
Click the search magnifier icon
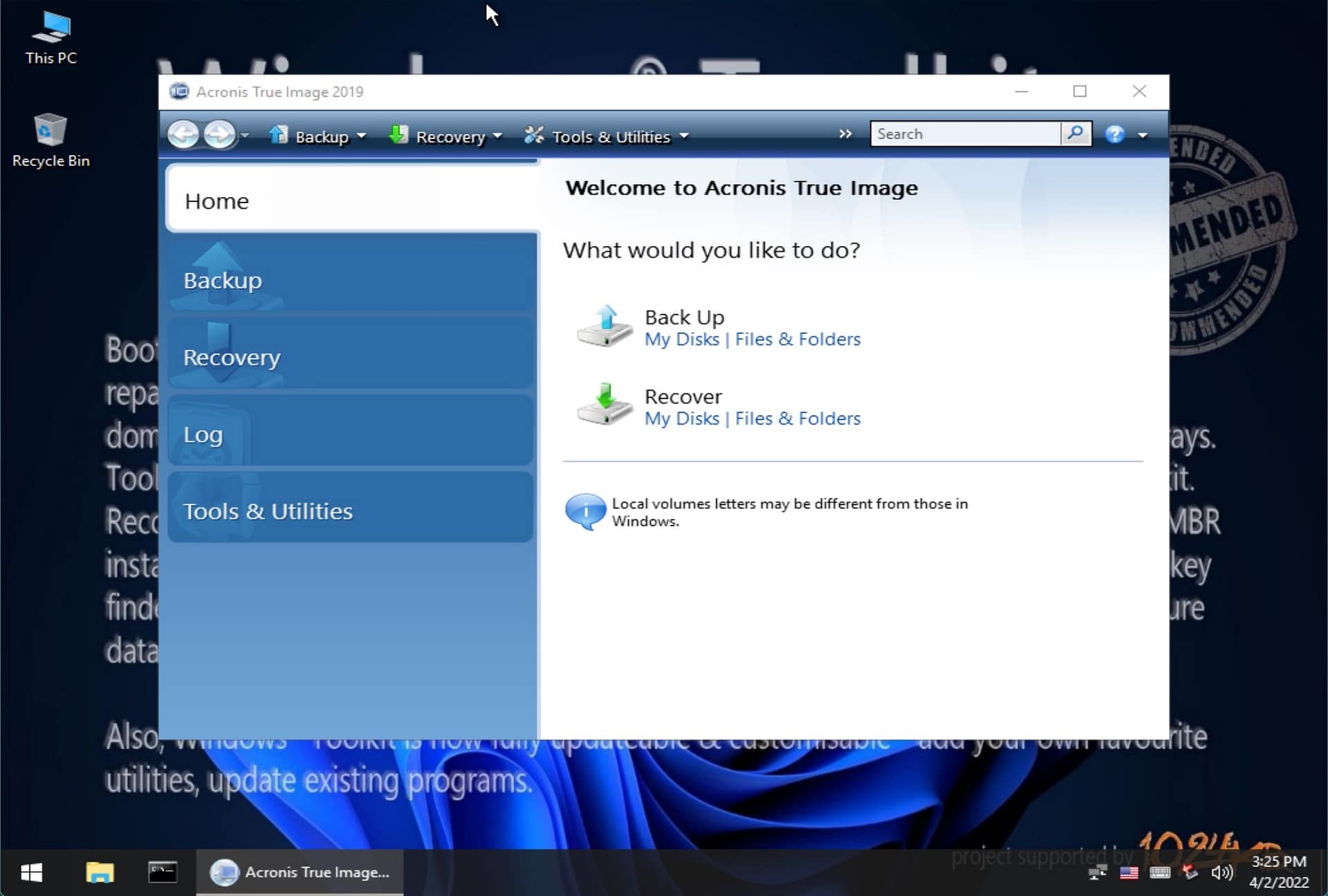tap(1076, 133)
